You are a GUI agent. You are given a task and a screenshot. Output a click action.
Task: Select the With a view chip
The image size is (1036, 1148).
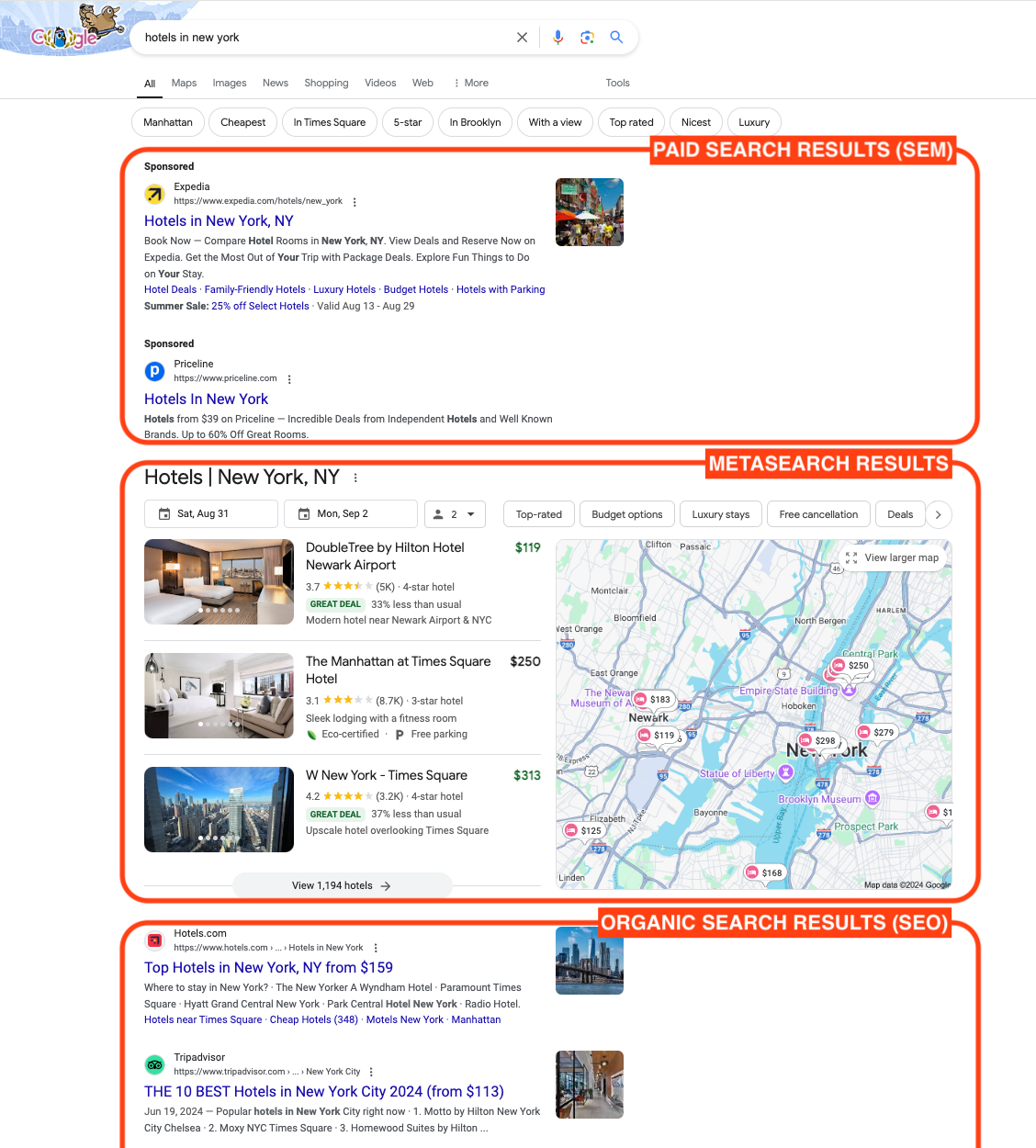pos(555,122)
